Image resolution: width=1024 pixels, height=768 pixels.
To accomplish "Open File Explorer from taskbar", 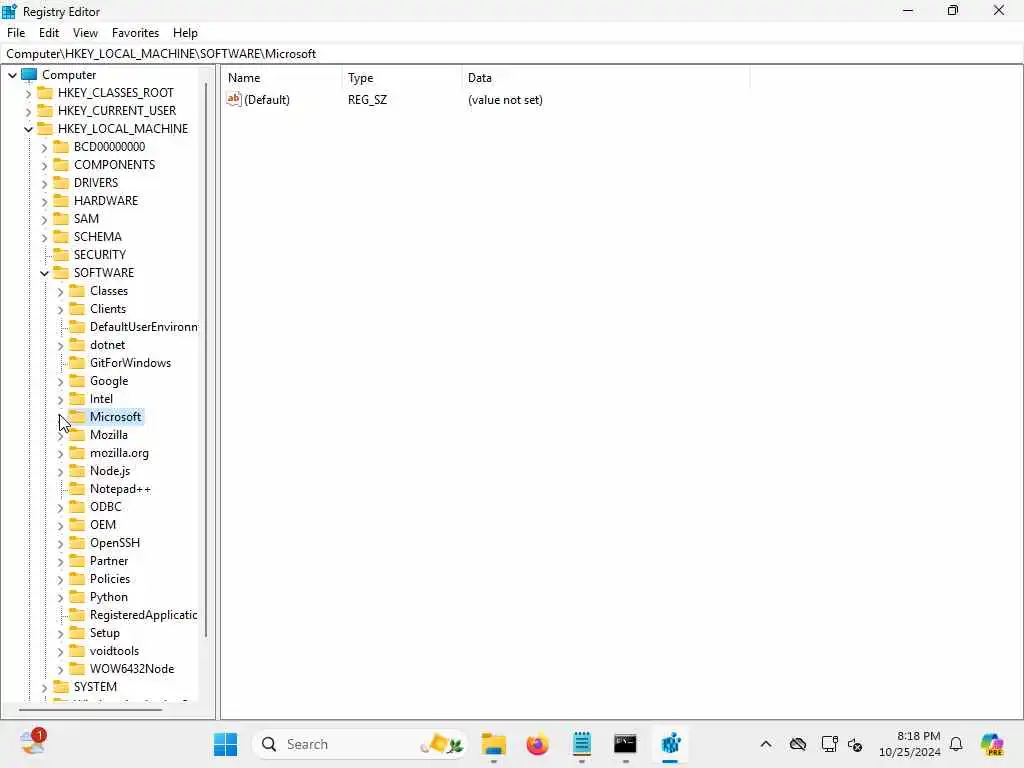I will point(494,744).
